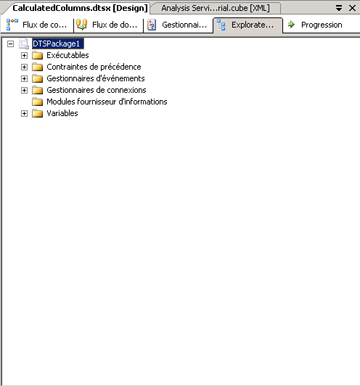The height and width of the screenshot is (386, 360).
Task: Open the Analysis Servi...rial.cube [XML] tab
Action: 215,8
